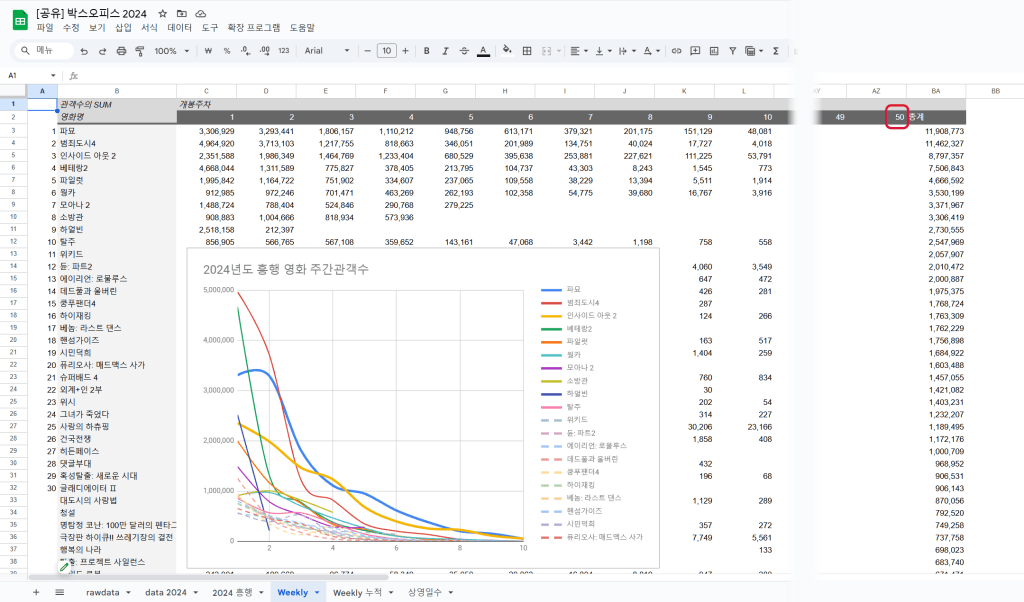1024x602 pixels.
Task: Click the add new sheet plus button
Action: click(36, 593)
